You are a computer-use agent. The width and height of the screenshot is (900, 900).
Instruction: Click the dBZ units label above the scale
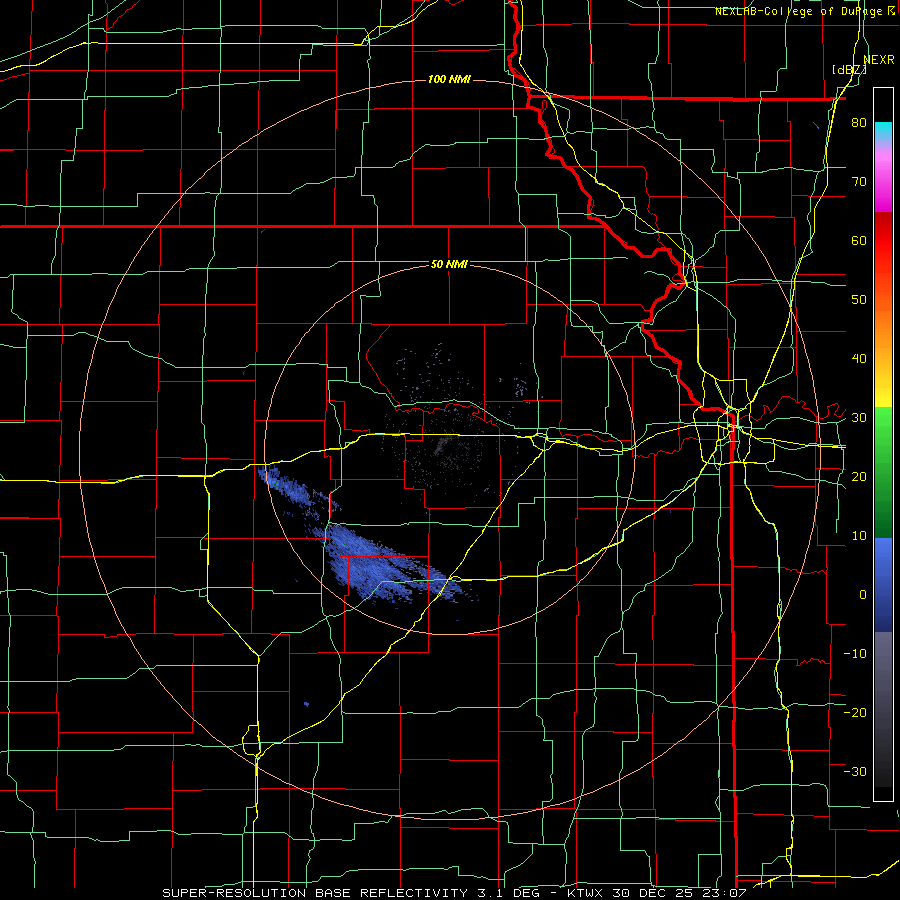tap(849, 70)
